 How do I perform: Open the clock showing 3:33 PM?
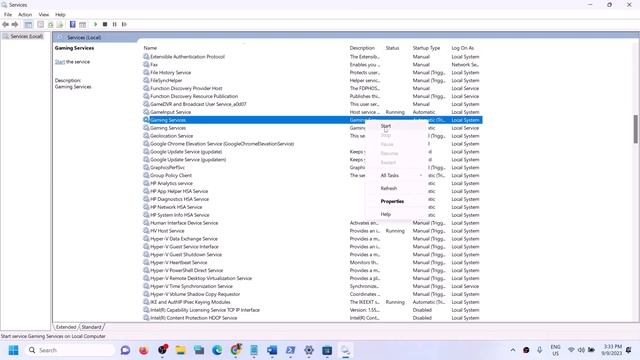[611, 350]
